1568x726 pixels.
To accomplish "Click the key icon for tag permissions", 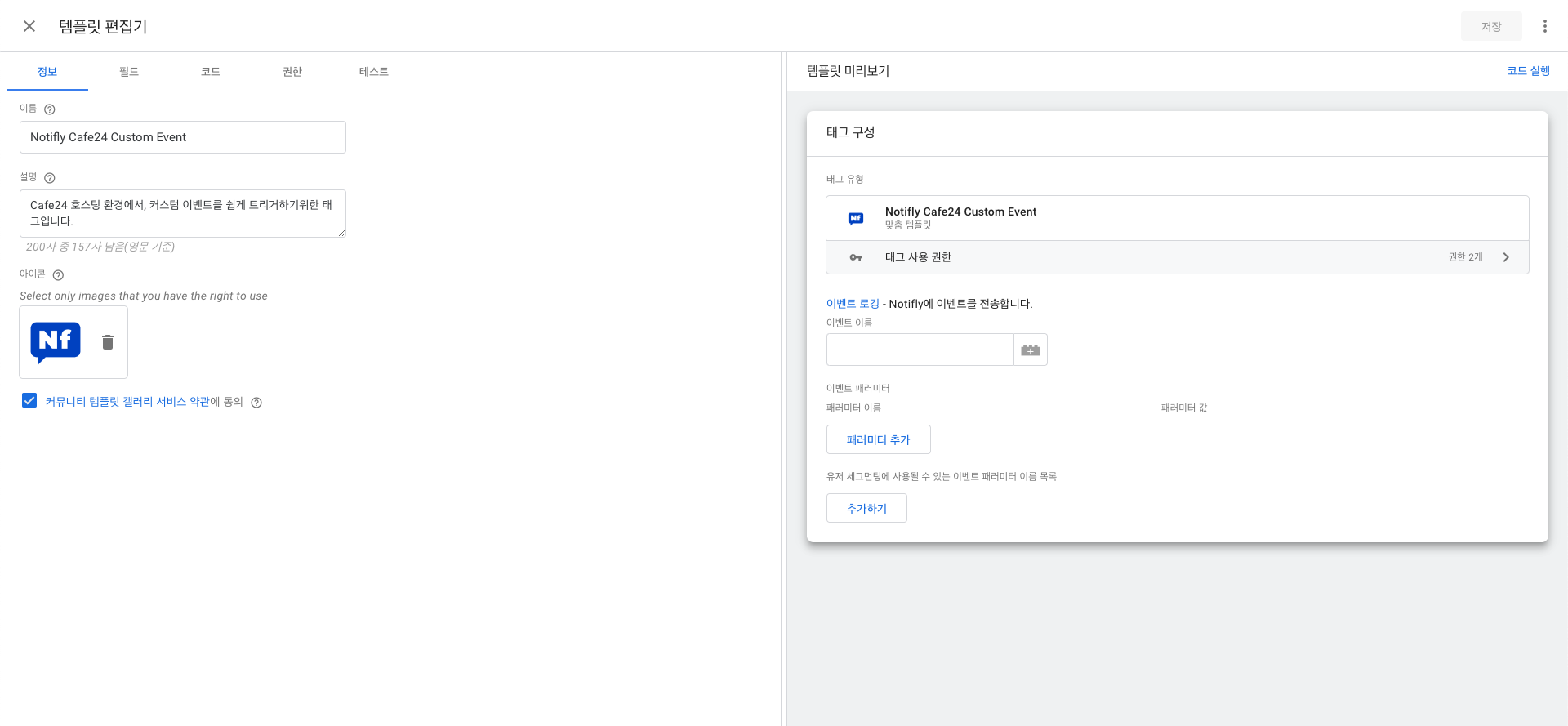I will [856, 257].
